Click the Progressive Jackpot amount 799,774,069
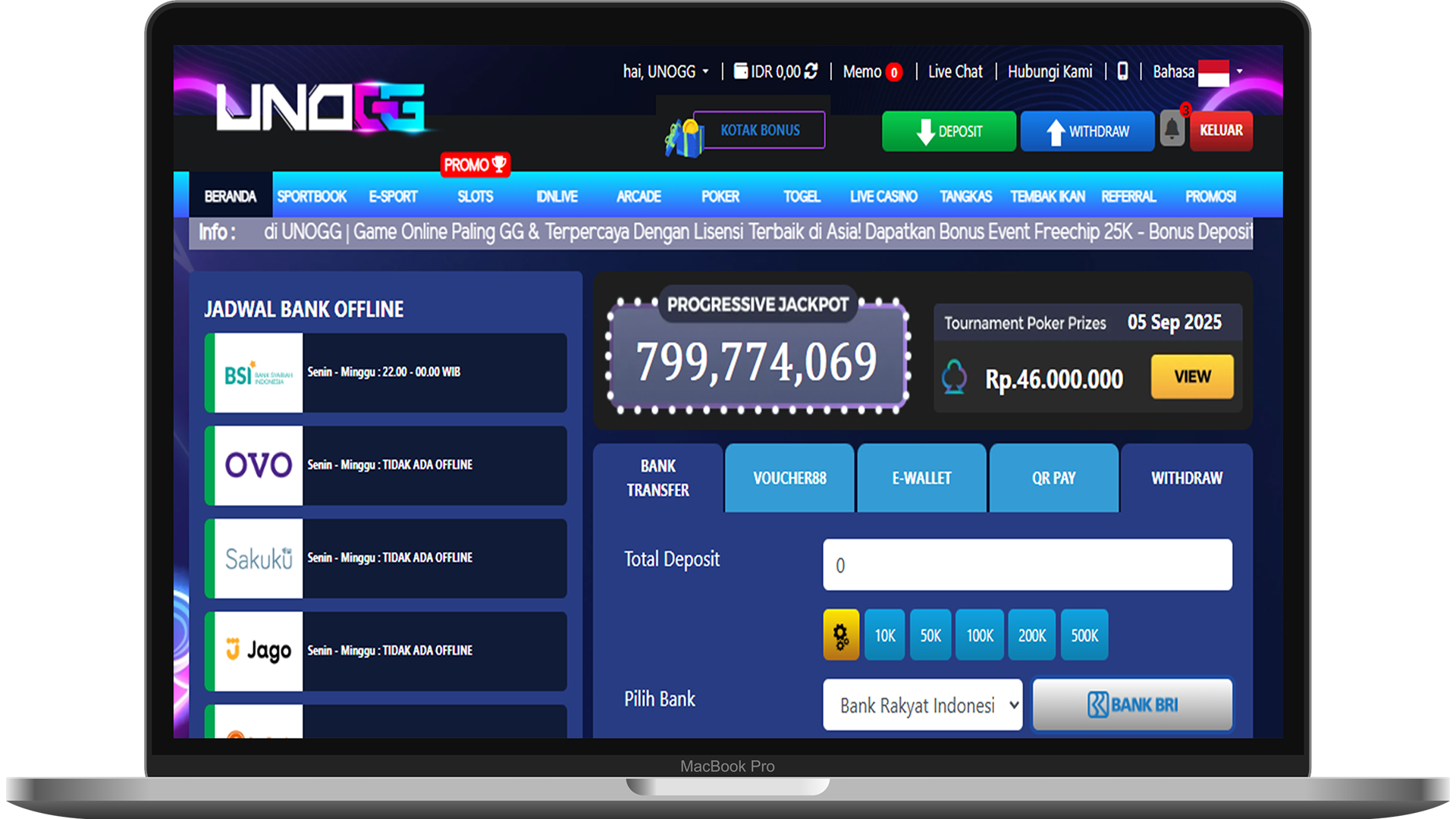The image size is (1456, 819). [756, 362]
